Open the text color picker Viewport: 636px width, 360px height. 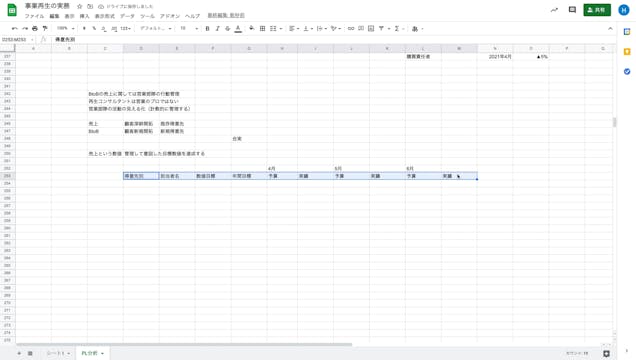(x=238, y=28)
